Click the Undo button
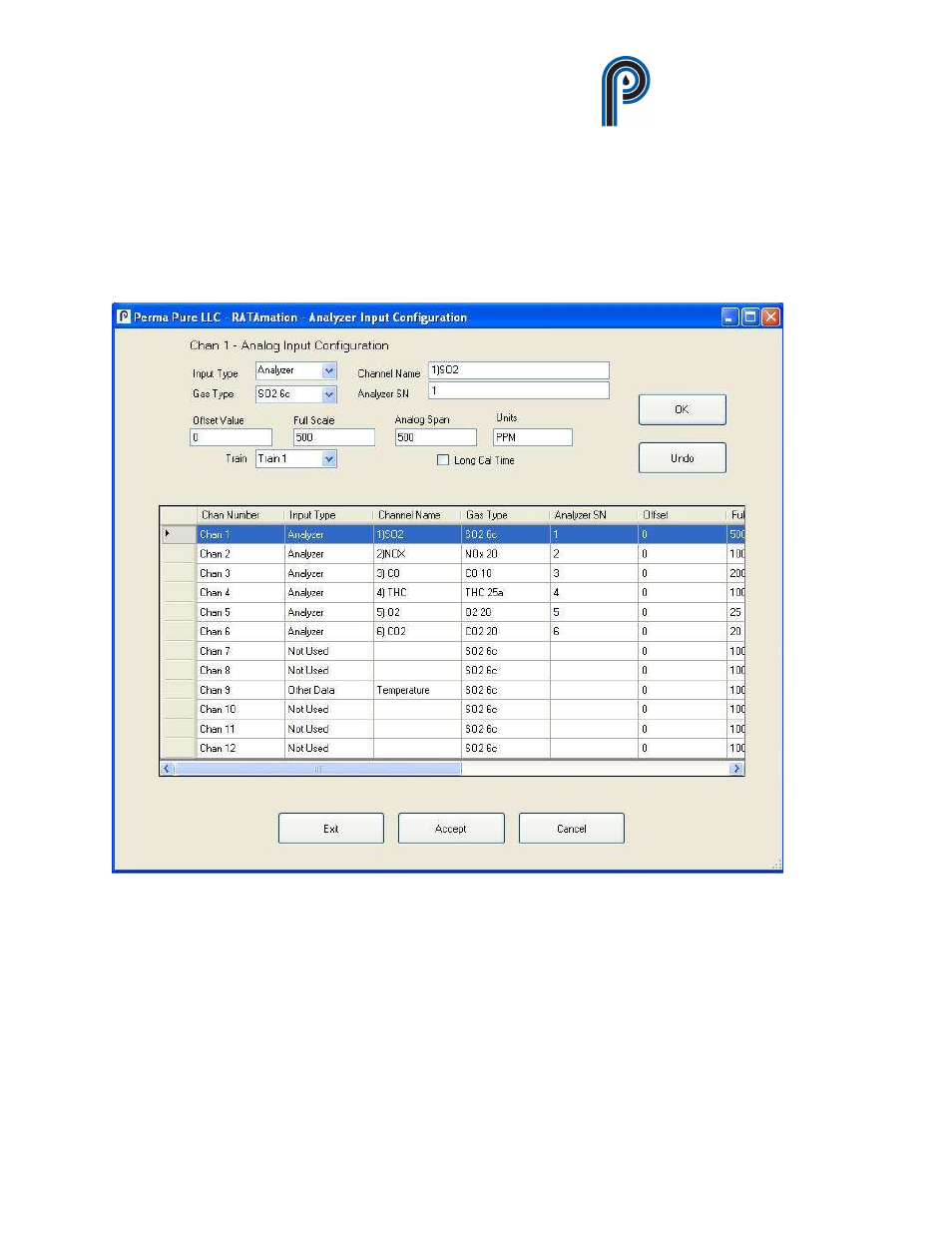The height and width of the screenshot is (1233, 952). tap(682, 458)
